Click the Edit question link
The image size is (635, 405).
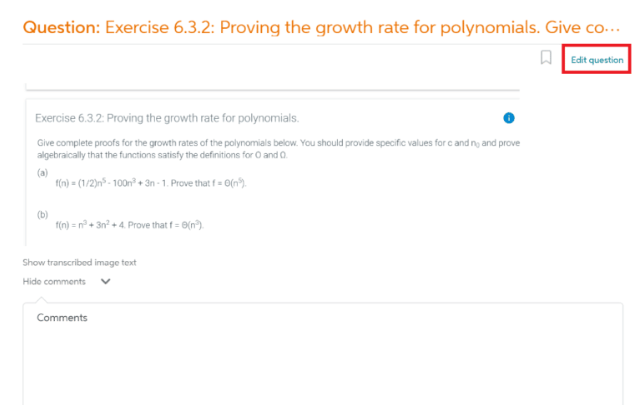click(x=596, y=60)
